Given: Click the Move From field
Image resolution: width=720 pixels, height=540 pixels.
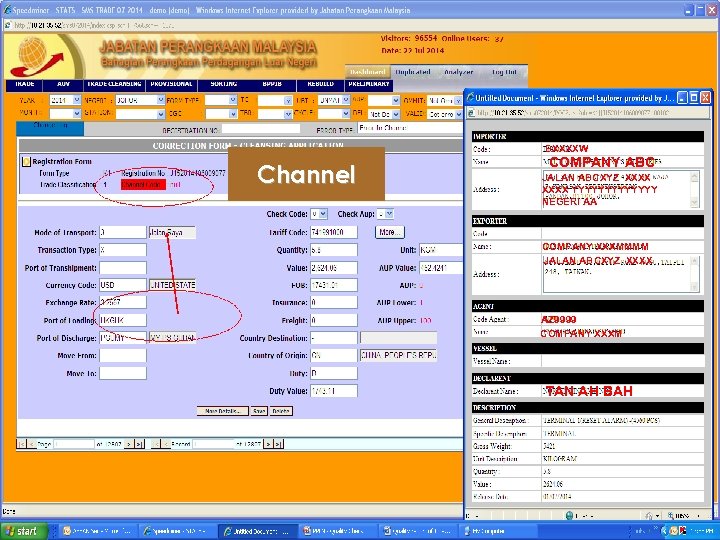Looking at the screenshot, I should 123,355.
